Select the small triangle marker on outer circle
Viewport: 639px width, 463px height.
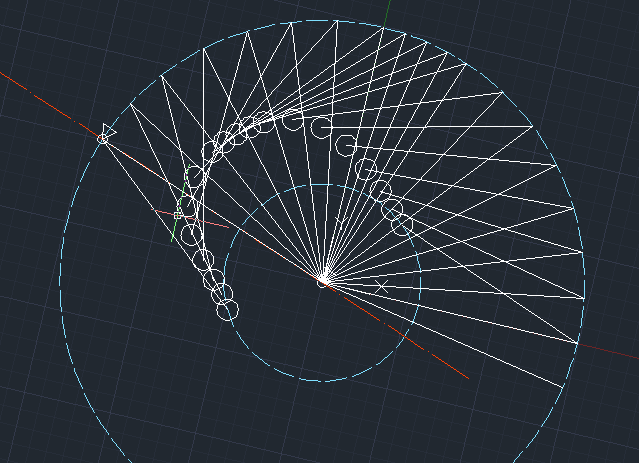tap(108, 130)
